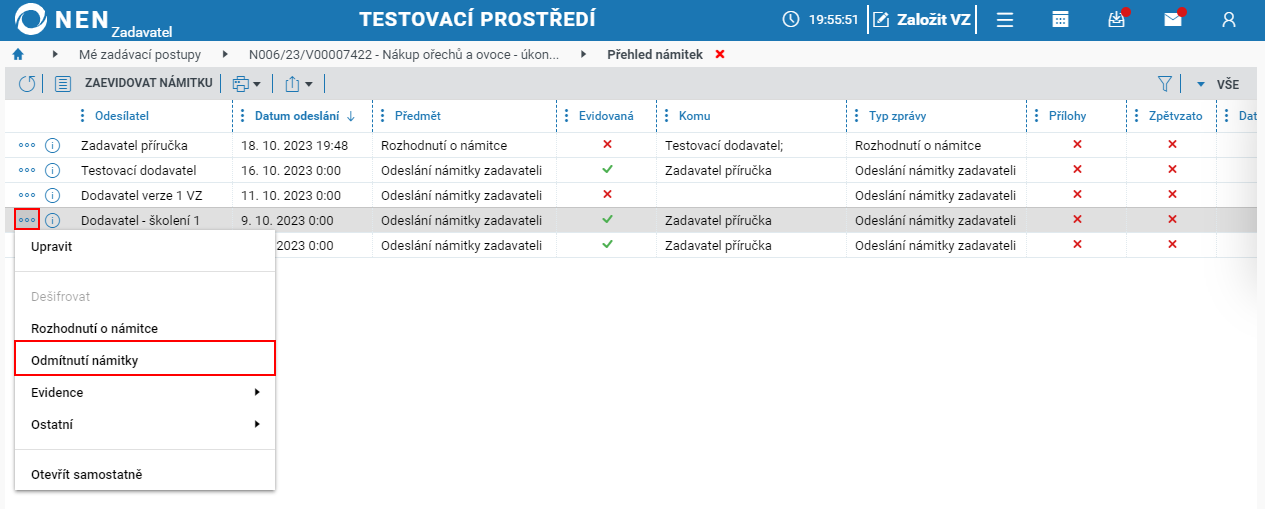The width and height of the screenshot is (1265, 509).
Task: Expand the print dropdown arrow
Action: coord(256,85)
